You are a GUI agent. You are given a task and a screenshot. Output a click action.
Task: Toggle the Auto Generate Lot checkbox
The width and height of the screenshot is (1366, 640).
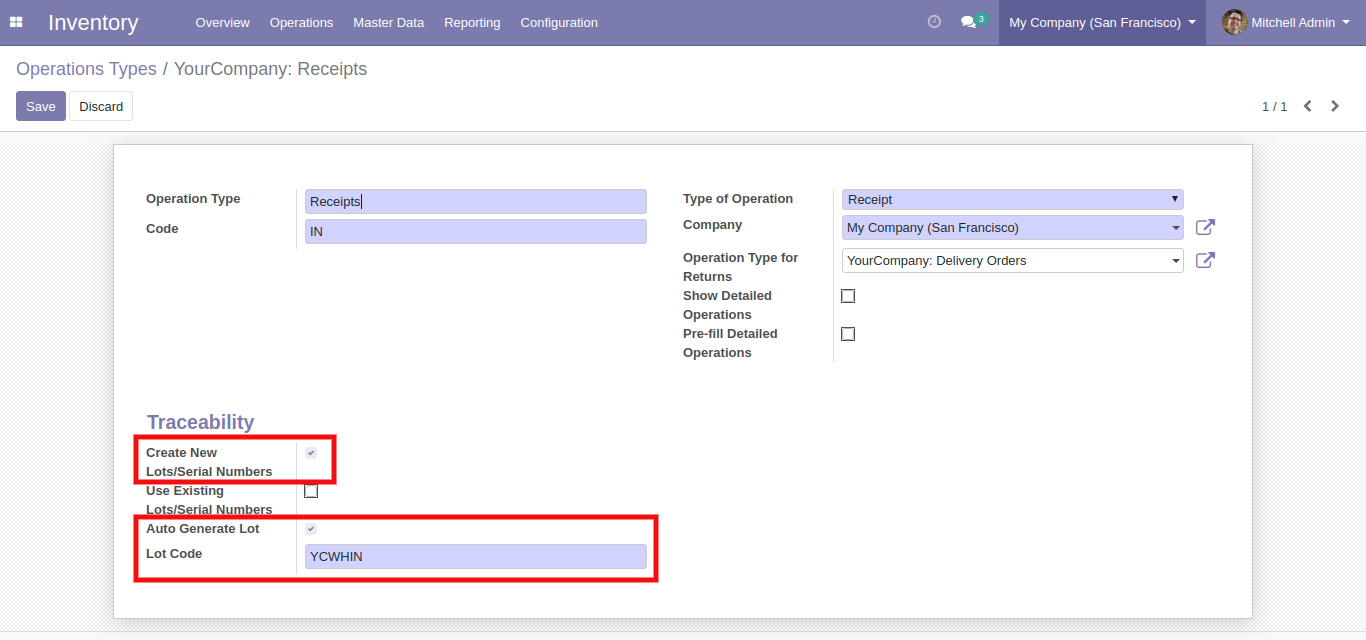tap(311, 529)
